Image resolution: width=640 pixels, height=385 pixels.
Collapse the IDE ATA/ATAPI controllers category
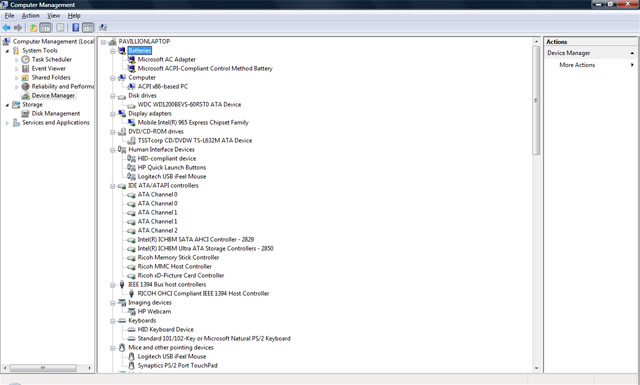113,186
